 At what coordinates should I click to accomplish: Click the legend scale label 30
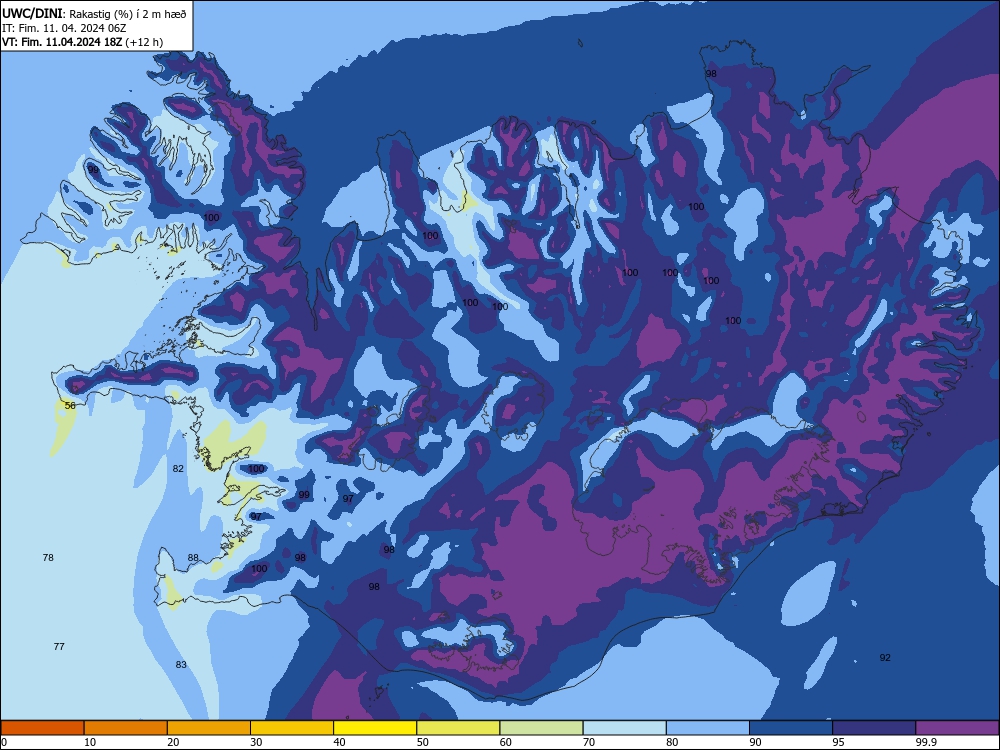256,742
